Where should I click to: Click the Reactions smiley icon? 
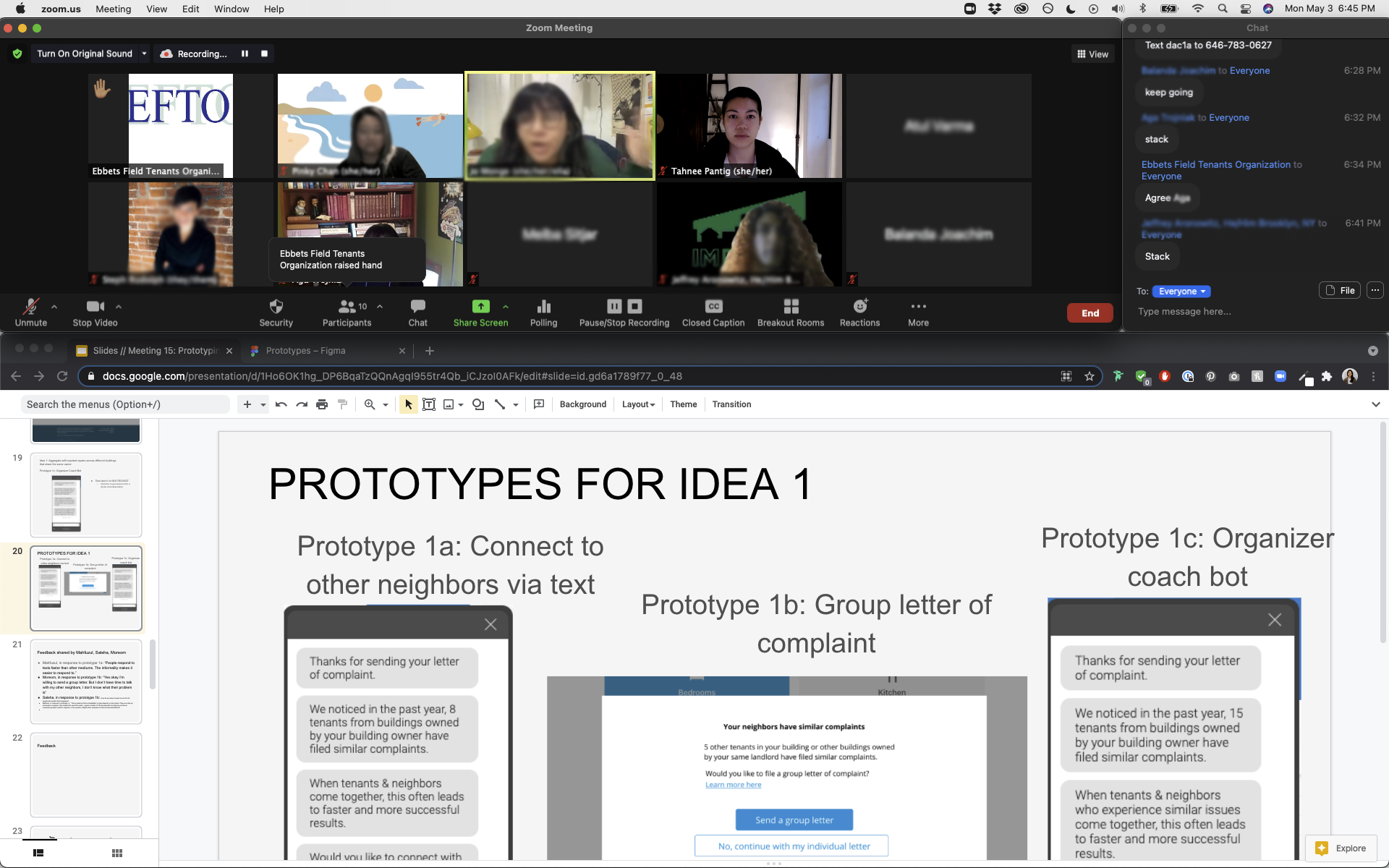pos(859,307)
